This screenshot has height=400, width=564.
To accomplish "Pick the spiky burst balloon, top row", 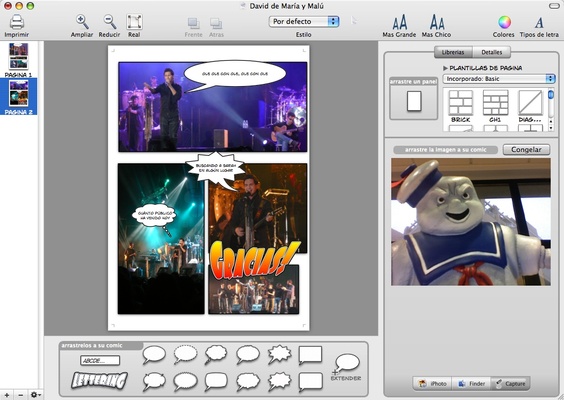I will click(279, 354).
